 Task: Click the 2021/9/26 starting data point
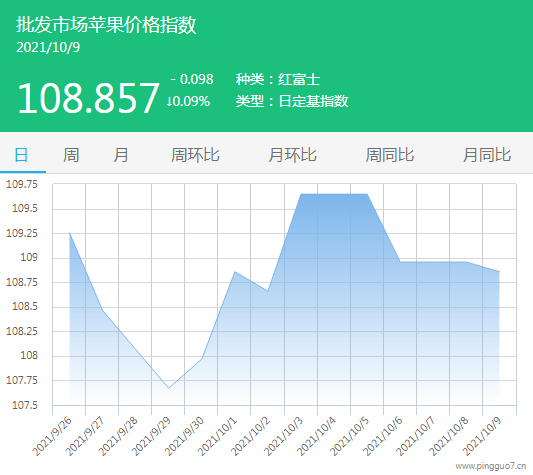point(70,233)
